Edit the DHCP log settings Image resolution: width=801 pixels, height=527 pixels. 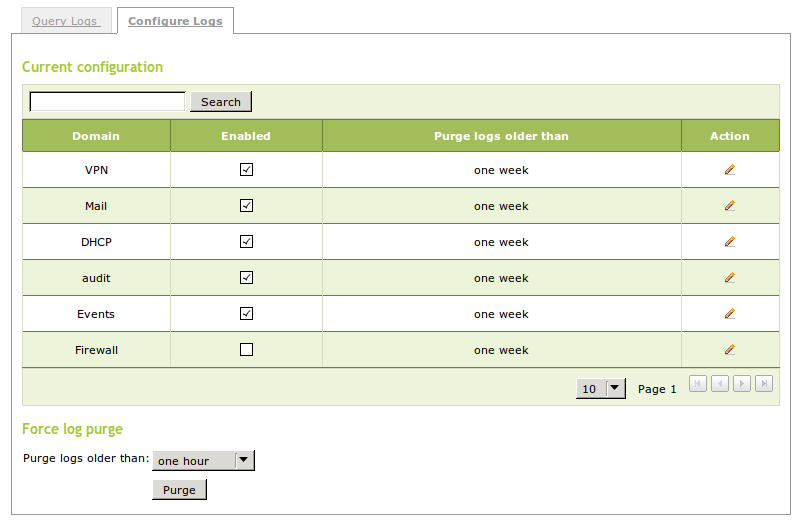tap(730, 242)
